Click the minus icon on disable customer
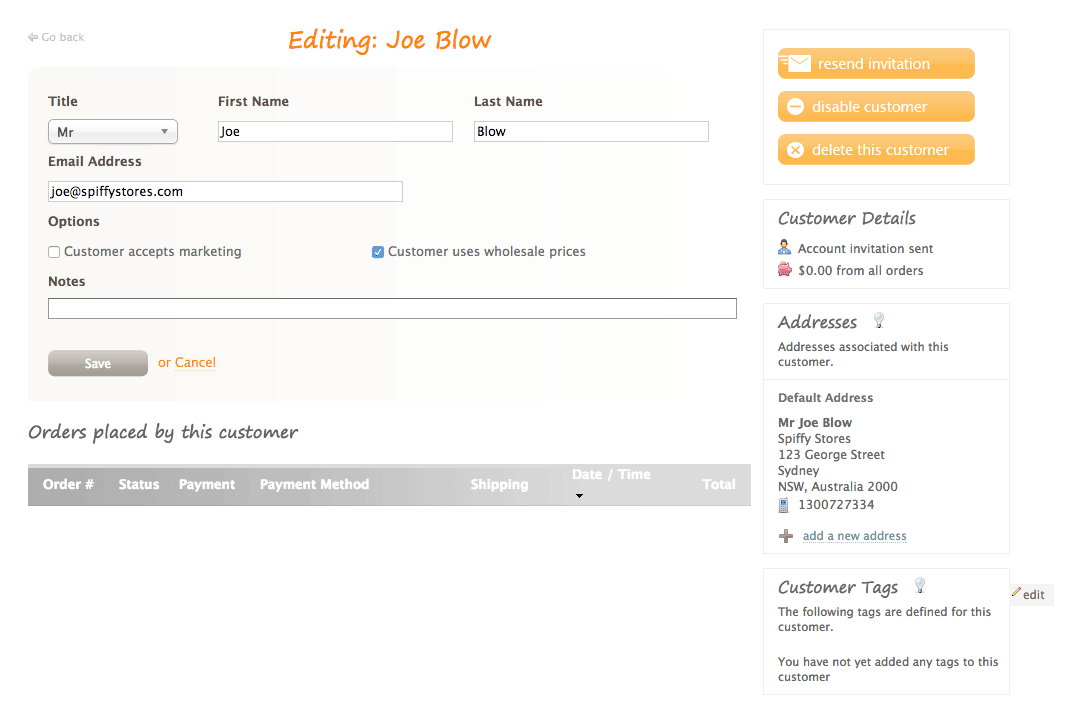 [795, 107]
